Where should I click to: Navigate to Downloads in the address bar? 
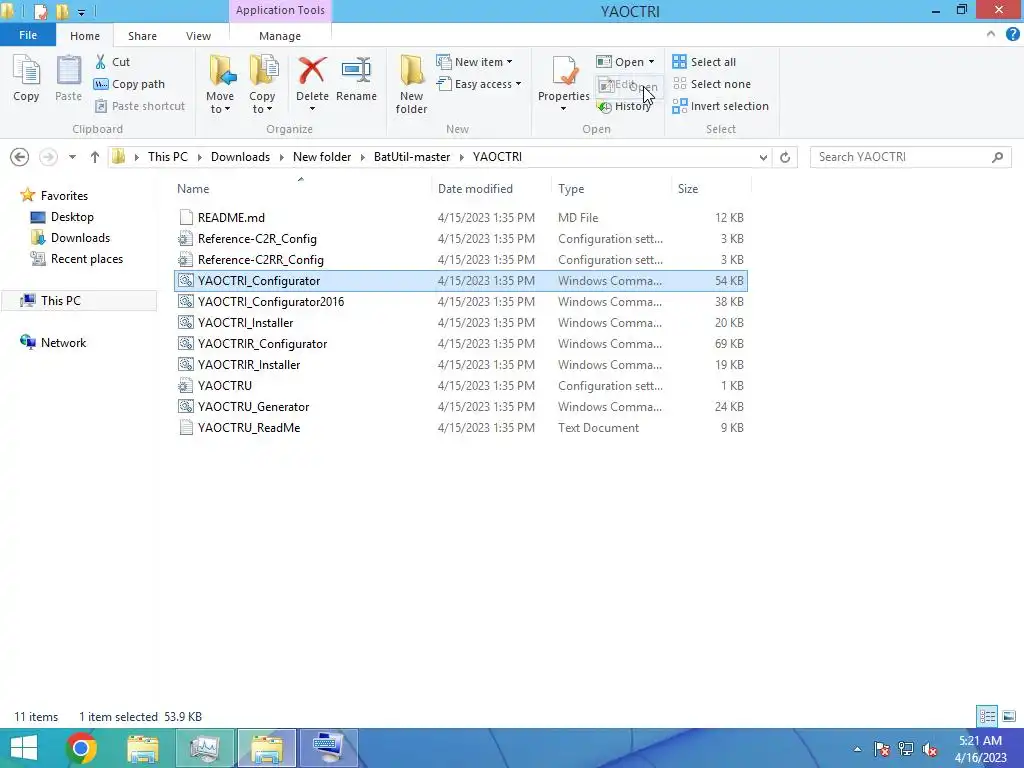[240, 157]
